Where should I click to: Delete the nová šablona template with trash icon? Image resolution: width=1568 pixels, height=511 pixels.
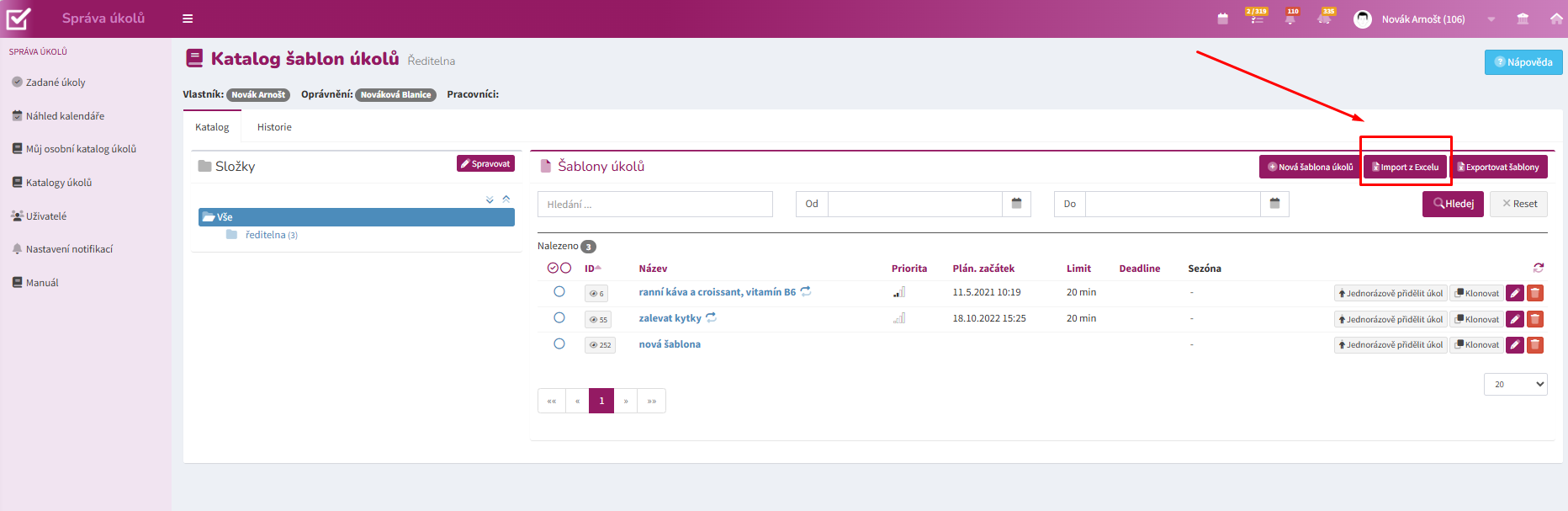(x=1535, y=344)
